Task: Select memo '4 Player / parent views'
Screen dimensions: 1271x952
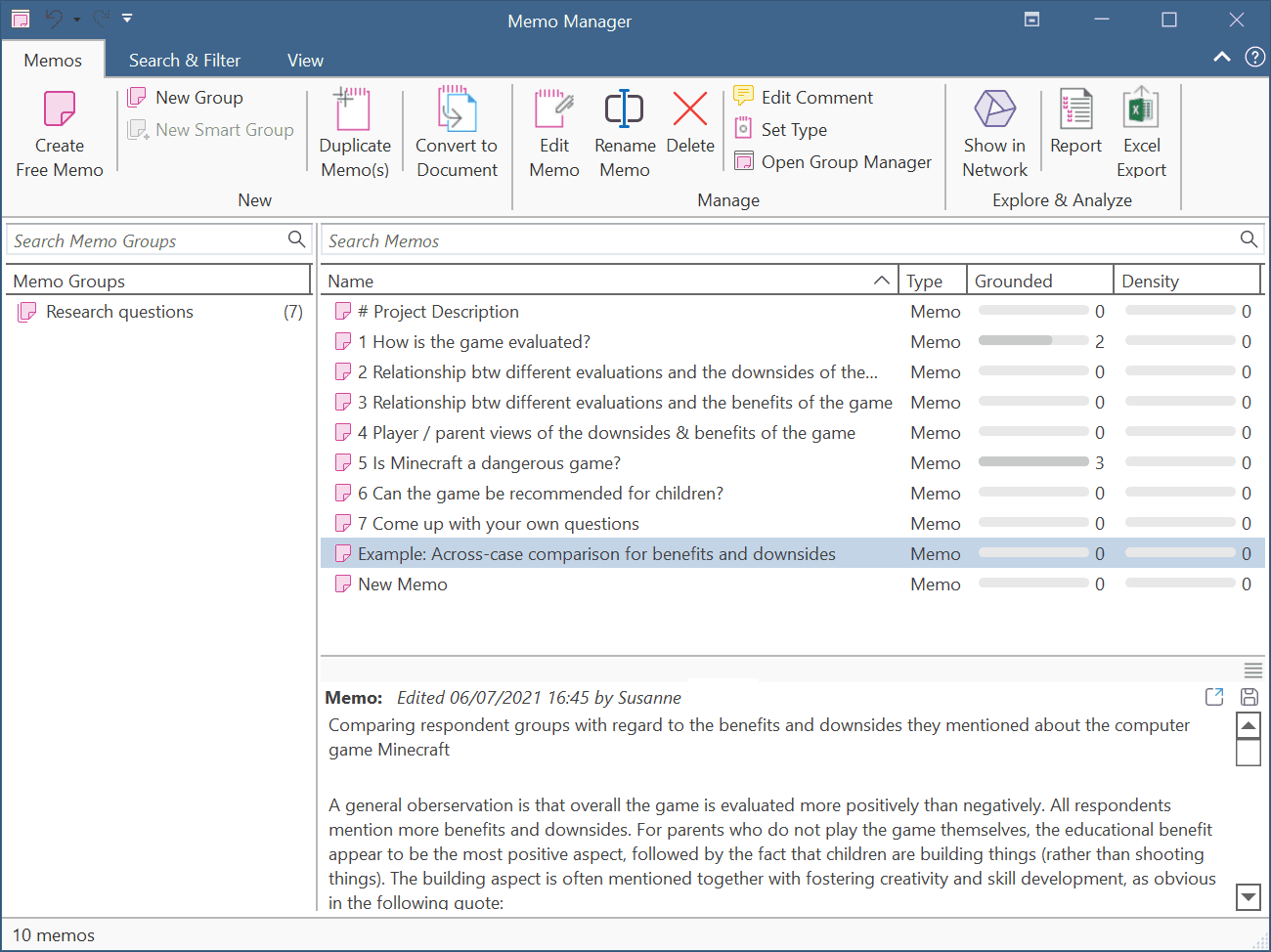Action: [793, 433]
